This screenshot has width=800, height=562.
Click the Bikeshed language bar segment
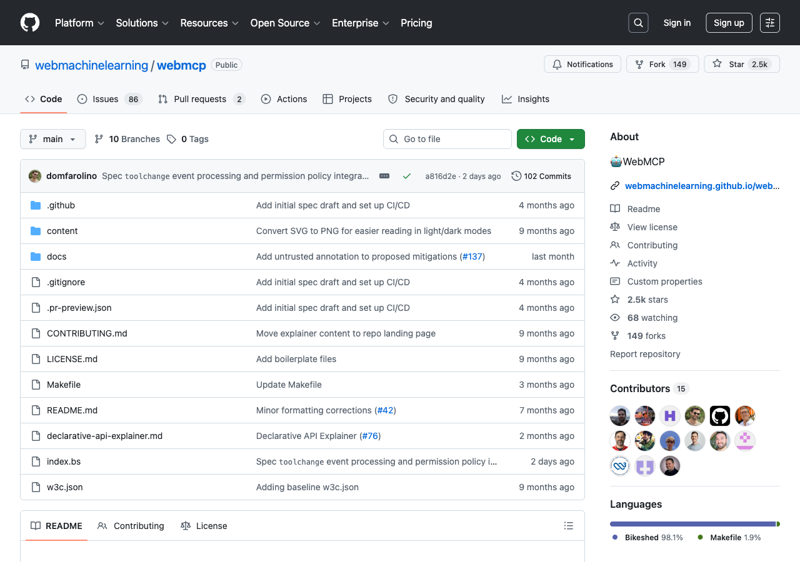pos(693,524)
